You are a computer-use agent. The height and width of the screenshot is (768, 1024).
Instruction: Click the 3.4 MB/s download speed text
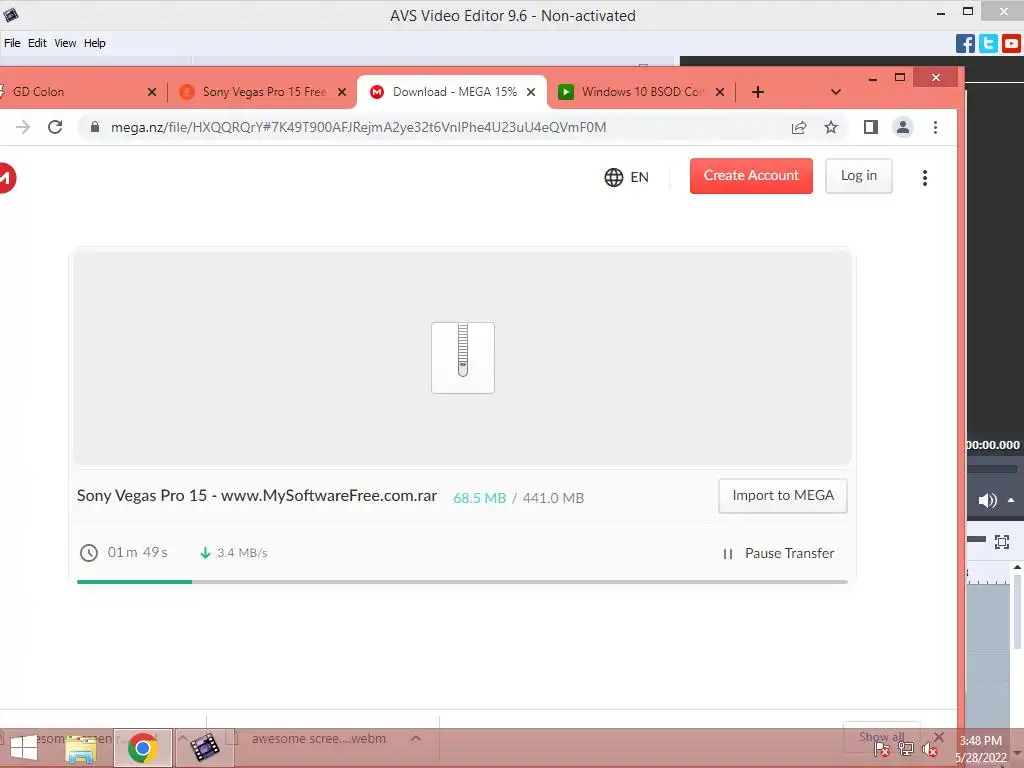[242, 552]
